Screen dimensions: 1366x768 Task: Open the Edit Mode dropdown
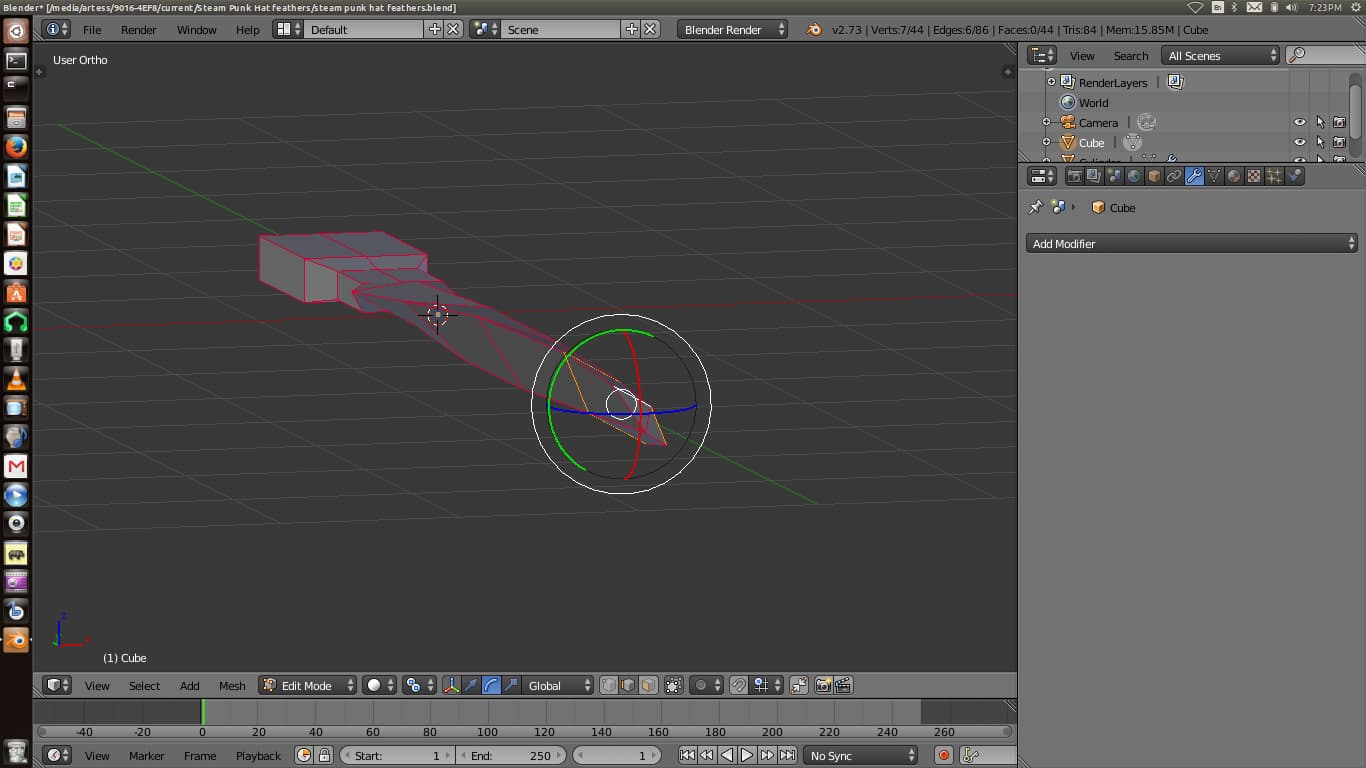[307, 685]
